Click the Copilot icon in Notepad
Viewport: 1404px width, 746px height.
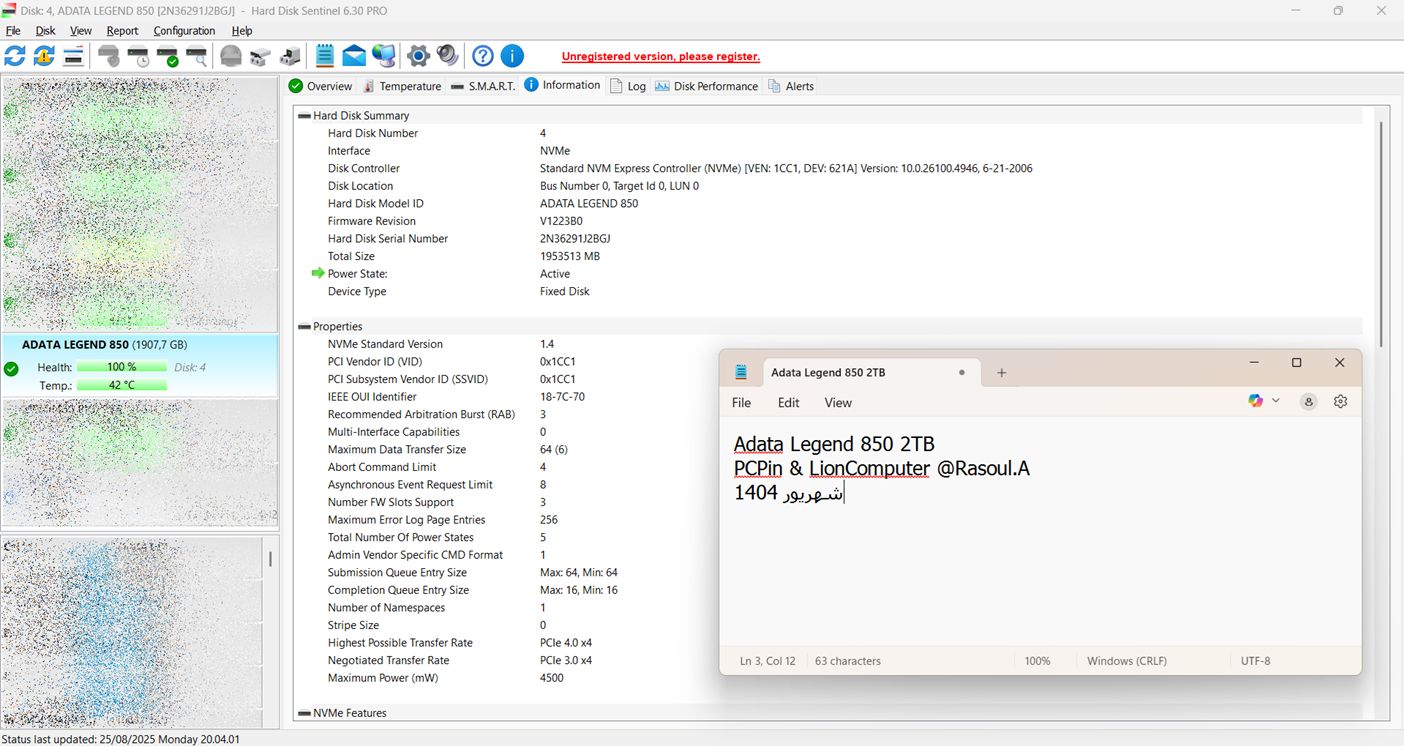1256,401
